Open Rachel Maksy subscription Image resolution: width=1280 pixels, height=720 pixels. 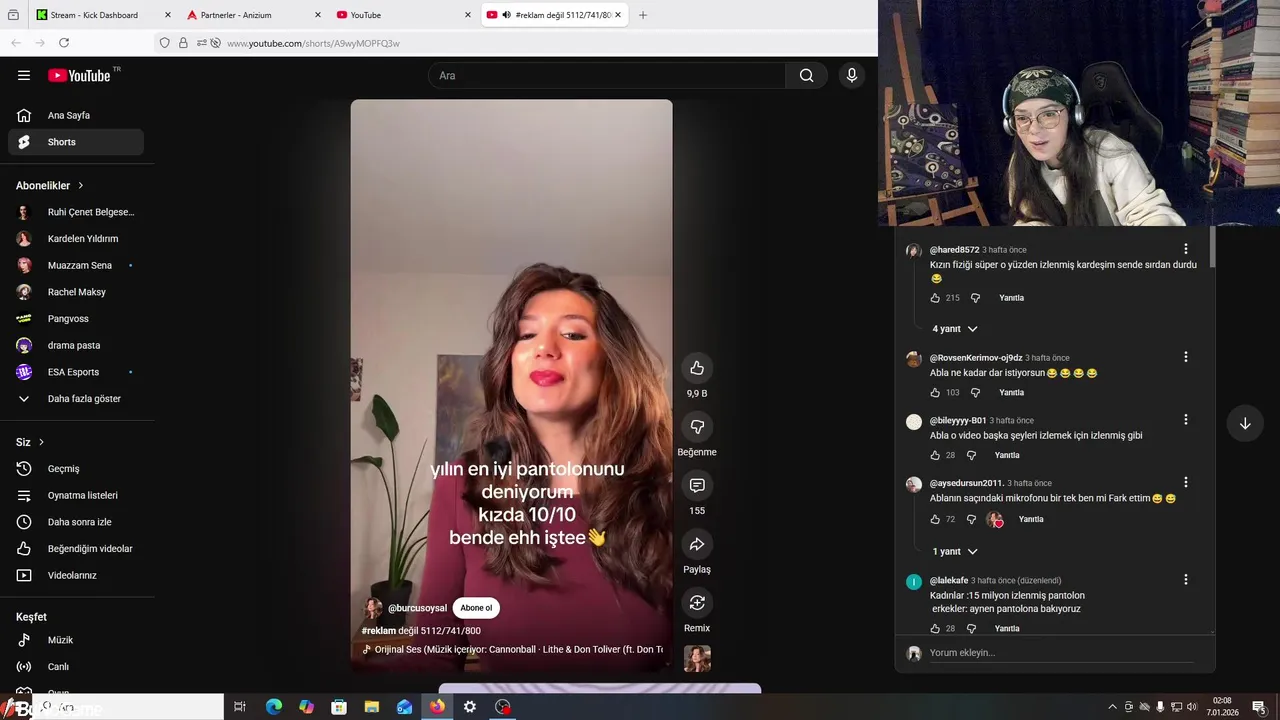(x=76, y=292)
